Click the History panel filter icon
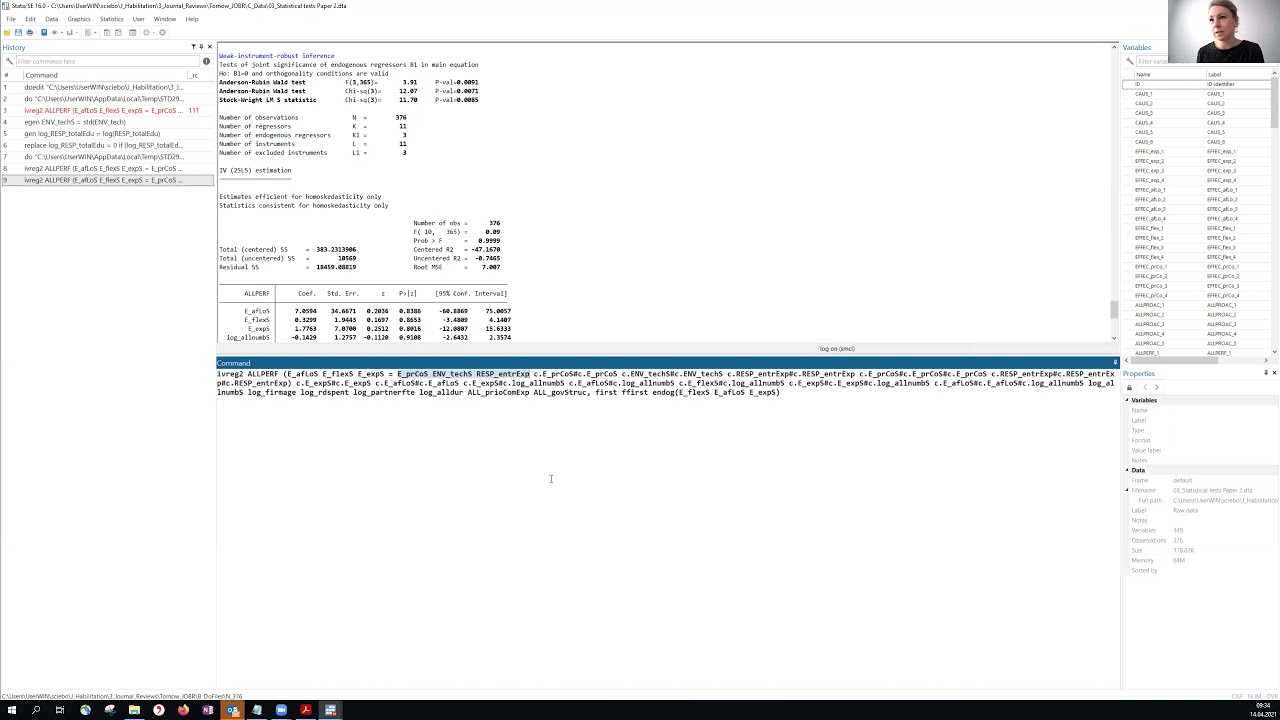 193,47
